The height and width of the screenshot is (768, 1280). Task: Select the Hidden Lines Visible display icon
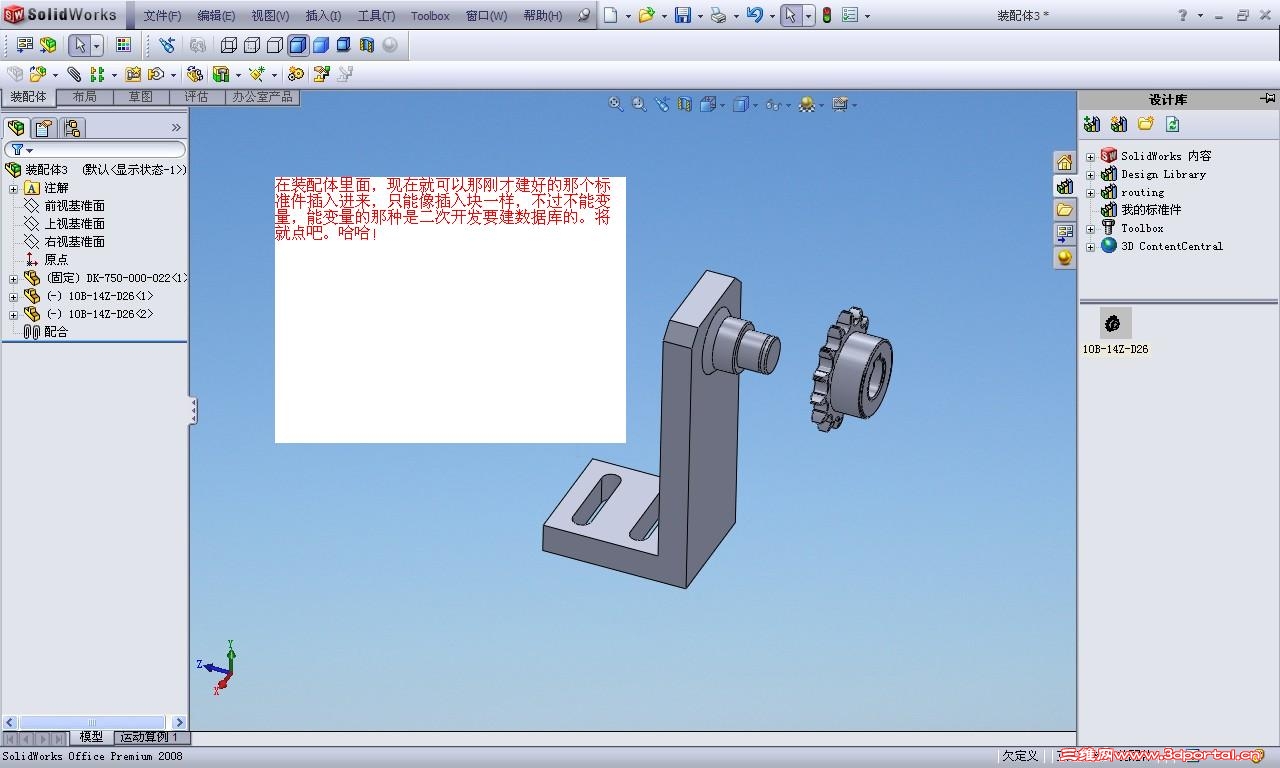click(x=252, y=45)
